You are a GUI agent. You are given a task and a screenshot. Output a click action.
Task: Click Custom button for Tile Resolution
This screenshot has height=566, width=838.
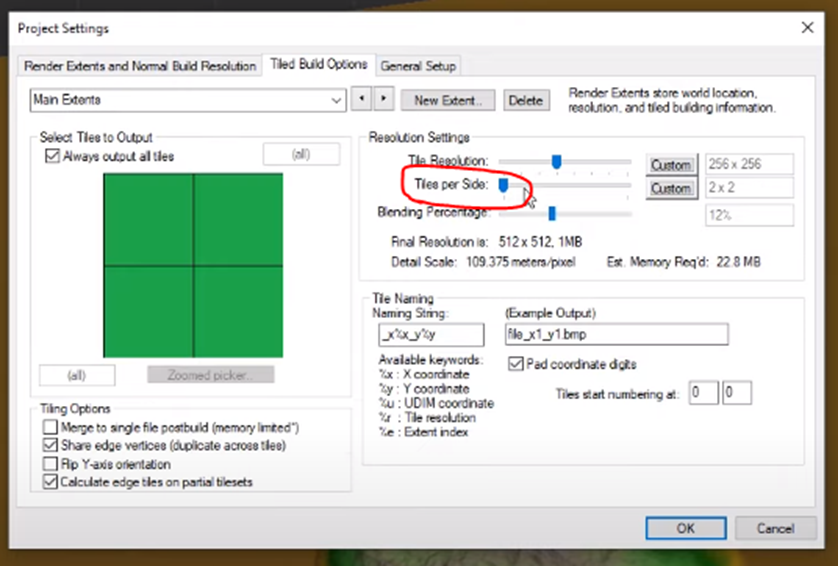pos(671,165)
